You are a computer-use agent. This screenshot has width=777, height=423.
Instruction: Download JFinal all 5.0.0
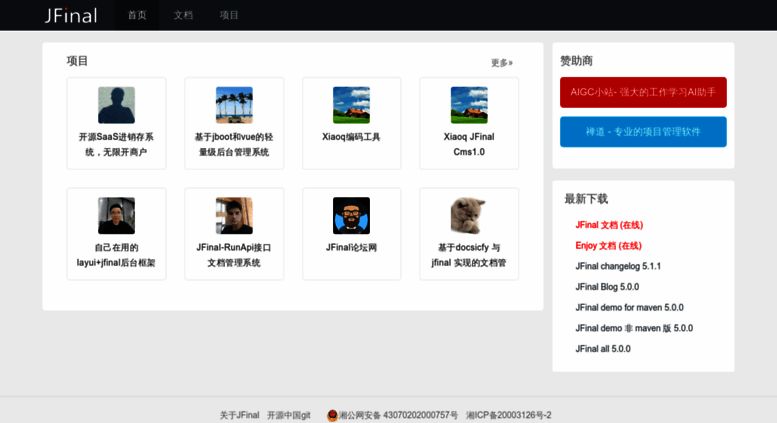(603, 349)
